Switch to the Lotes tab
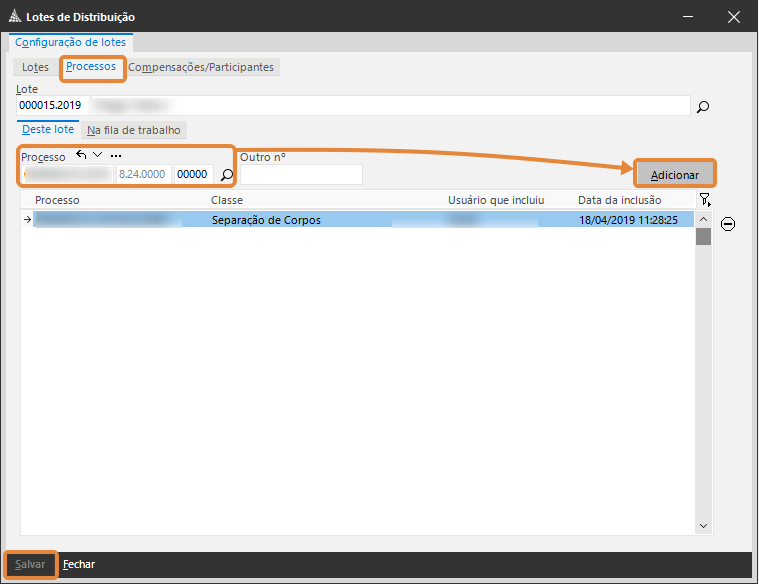The height and width of the screenshot is (584, 759). [35, 67]
